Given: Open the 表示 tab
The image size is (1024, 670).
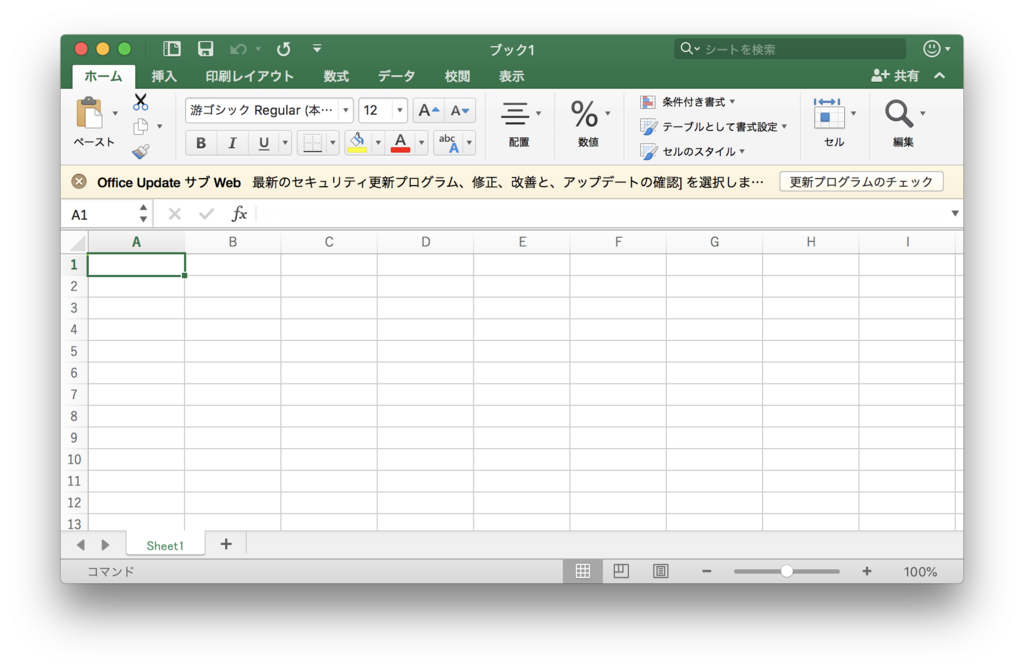Looking at the screenshot, I should (x=511, y=76).
